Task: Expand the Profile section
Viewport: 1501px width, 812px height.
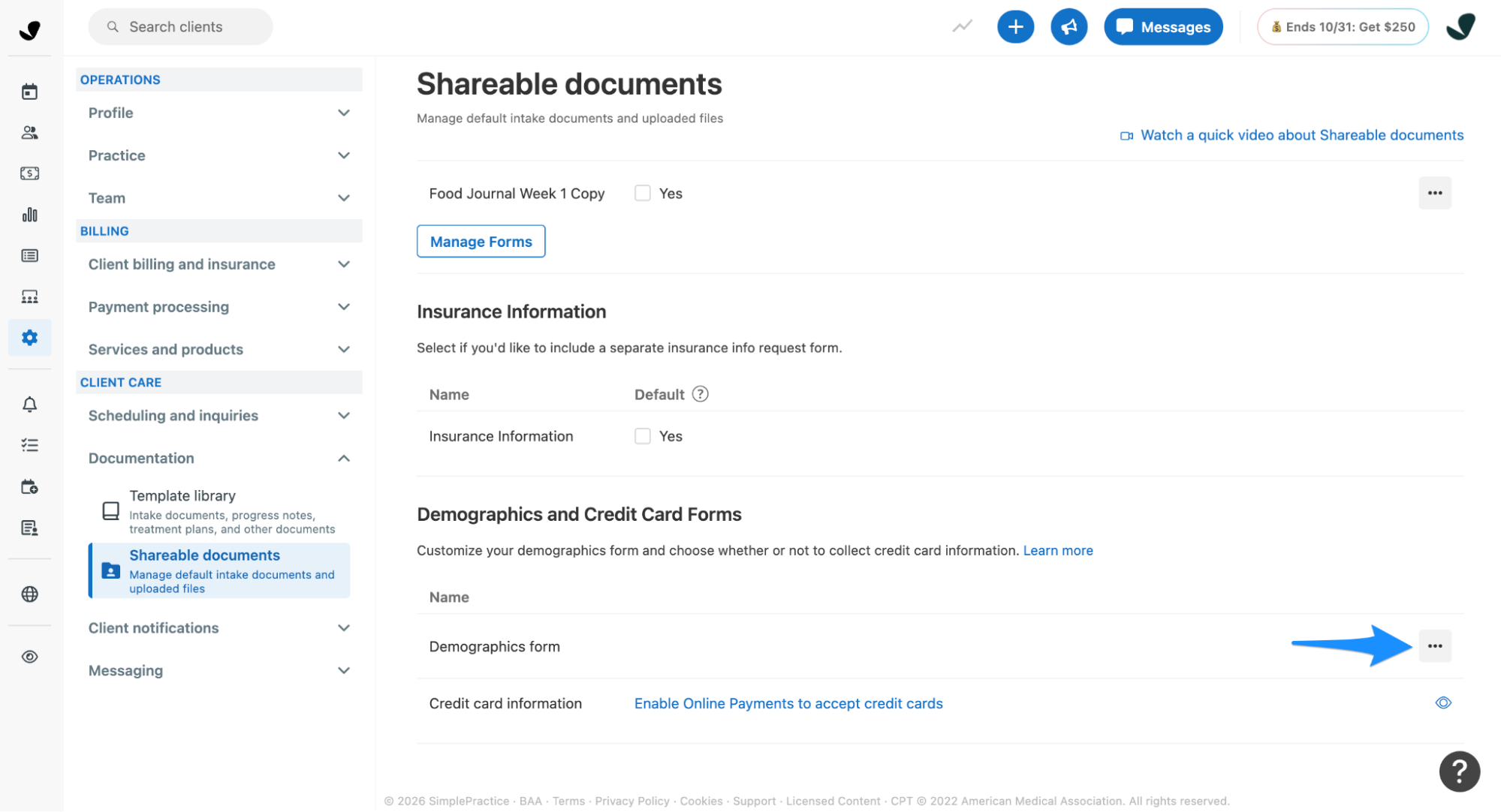Action: (219, 113)
